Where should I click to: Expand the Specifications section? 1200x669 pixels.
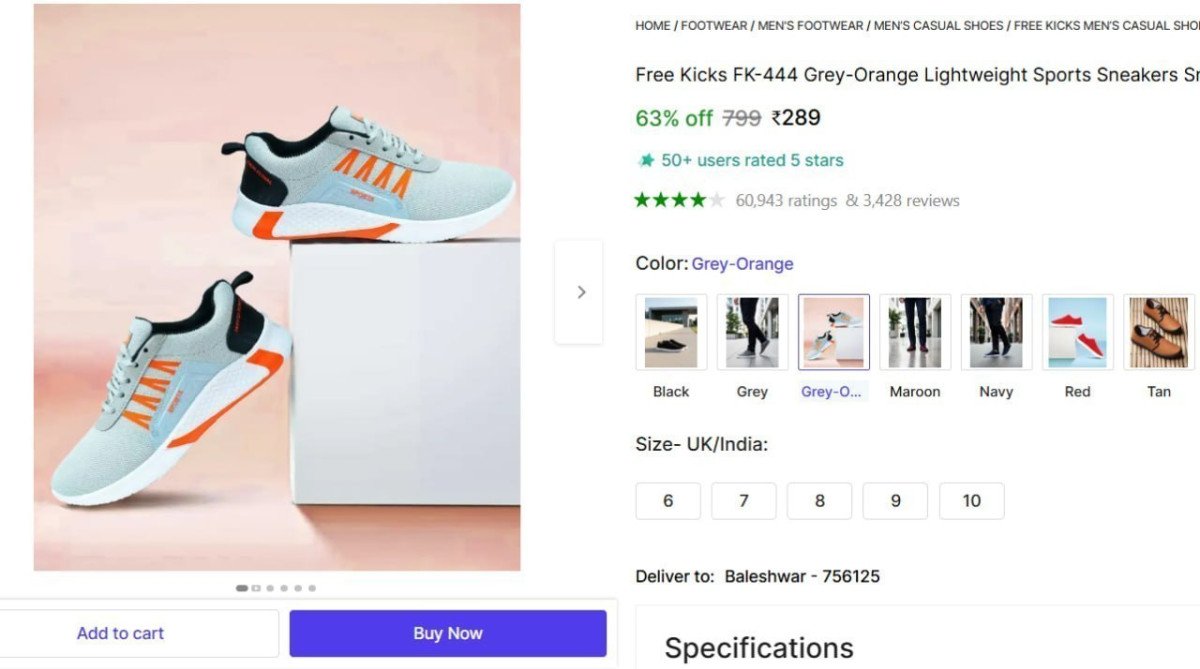(758, 647)
